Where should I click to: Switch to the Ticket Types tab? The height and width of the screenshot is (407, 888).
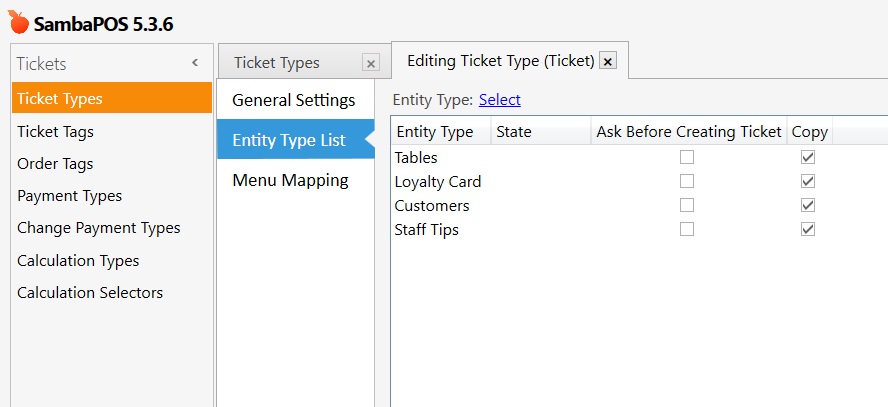[277, 63]
